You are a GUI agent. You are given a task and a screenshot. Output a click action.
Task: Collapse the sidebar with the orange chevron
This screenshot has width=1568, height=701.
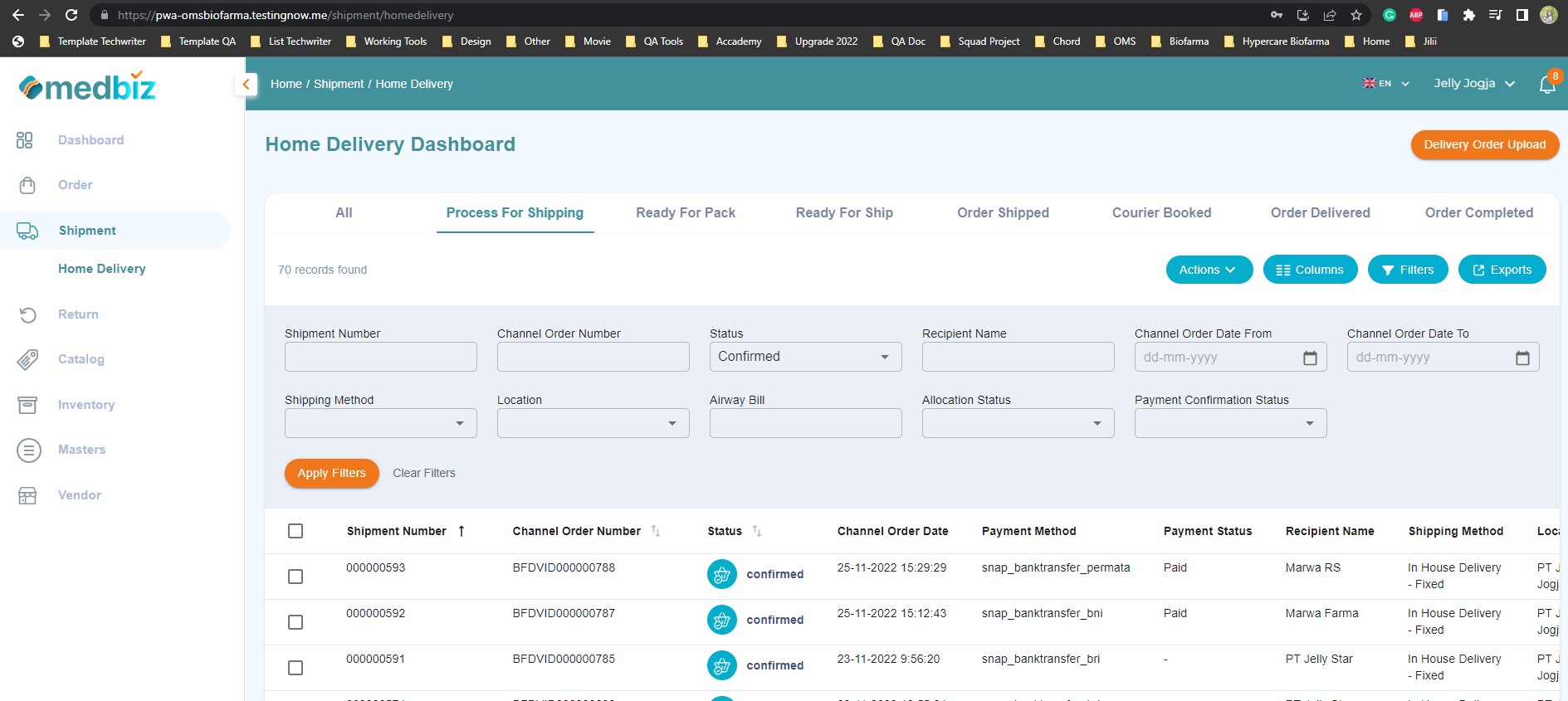[x=246, y=84]
